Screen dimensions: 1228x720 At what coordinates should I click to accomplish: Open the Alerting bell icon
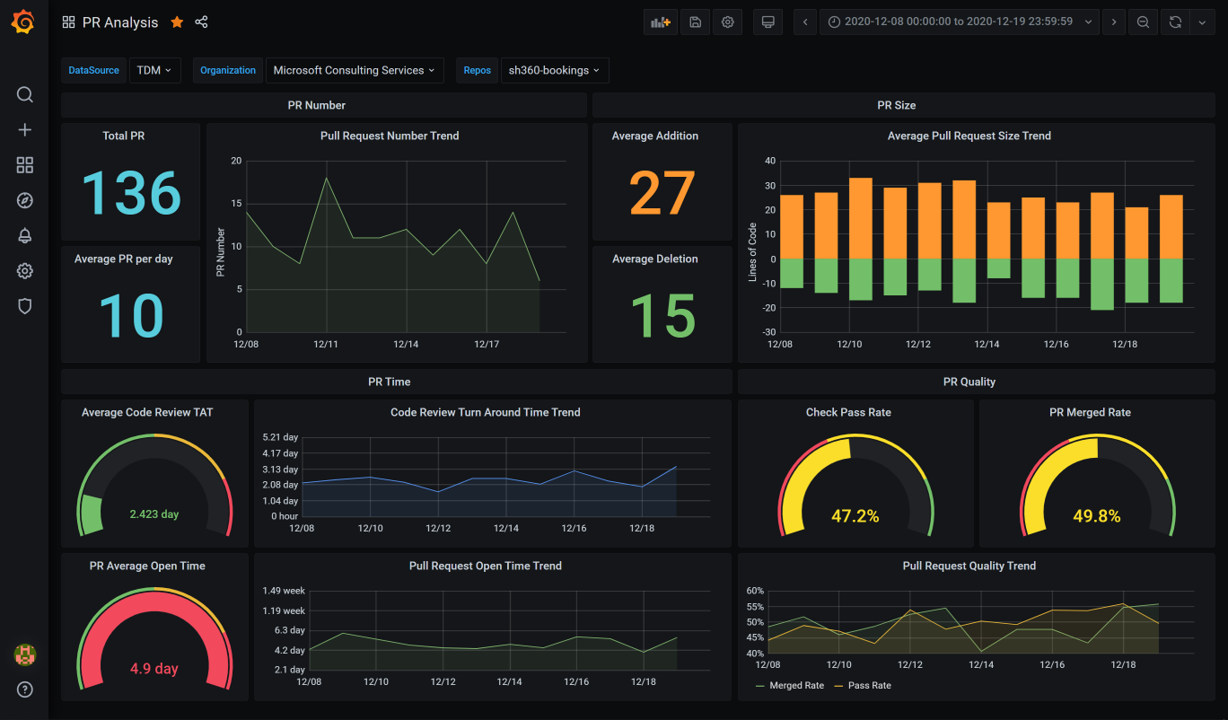[x=25, y=236]
